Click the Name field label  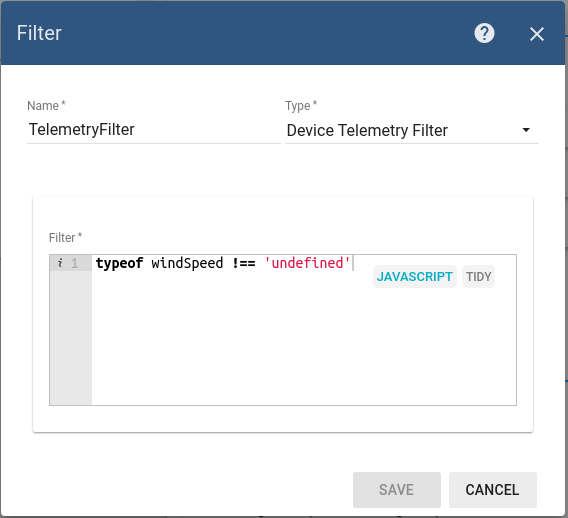[46, 106]
